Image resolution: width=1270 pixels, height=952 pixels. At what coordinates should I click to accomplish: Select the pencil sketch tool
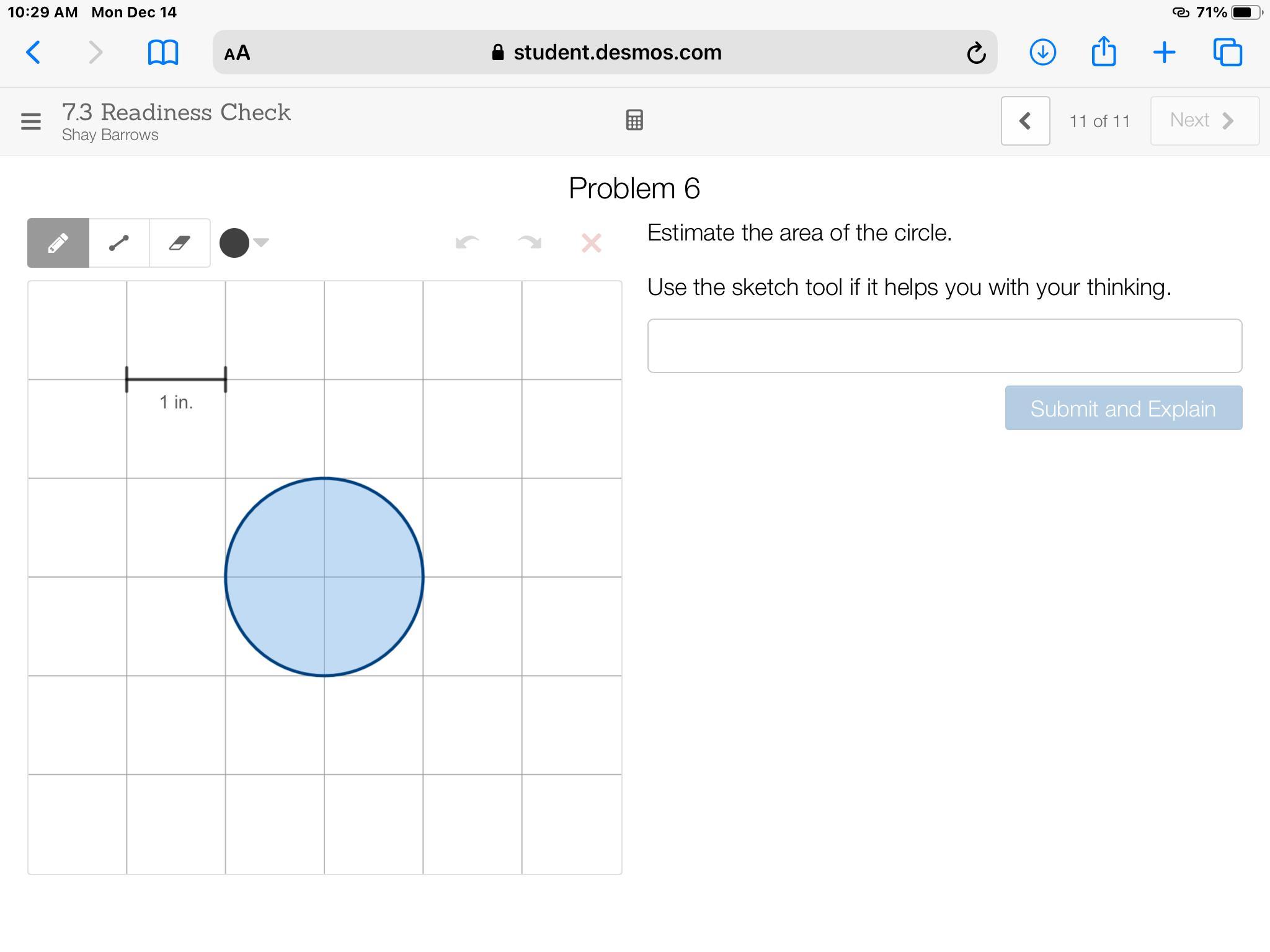[x=58, y=243]
